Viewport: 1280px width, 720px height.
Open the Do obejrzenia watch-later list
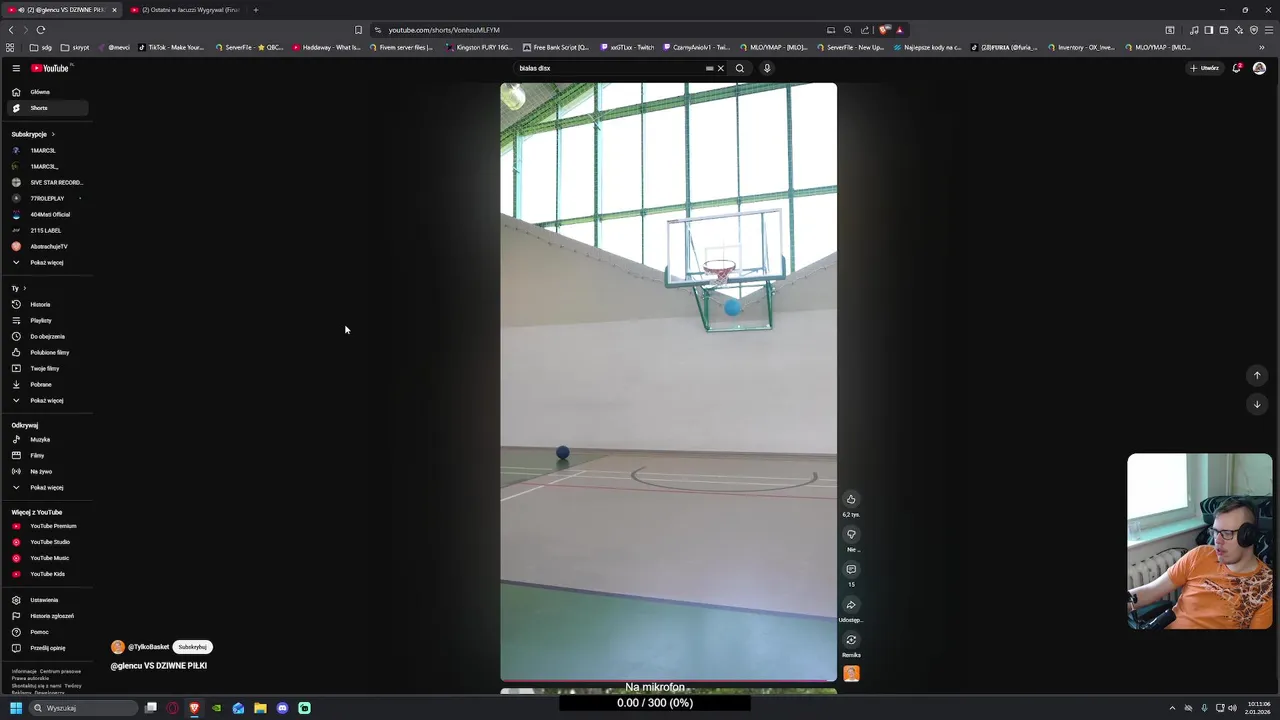click(46, 336)
